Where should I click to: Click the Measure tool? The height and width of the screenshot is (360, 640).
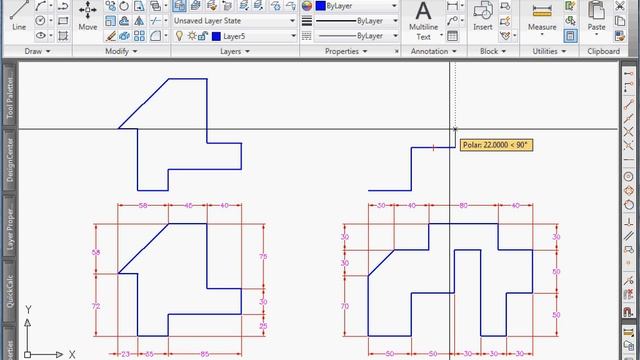point(542,16)
